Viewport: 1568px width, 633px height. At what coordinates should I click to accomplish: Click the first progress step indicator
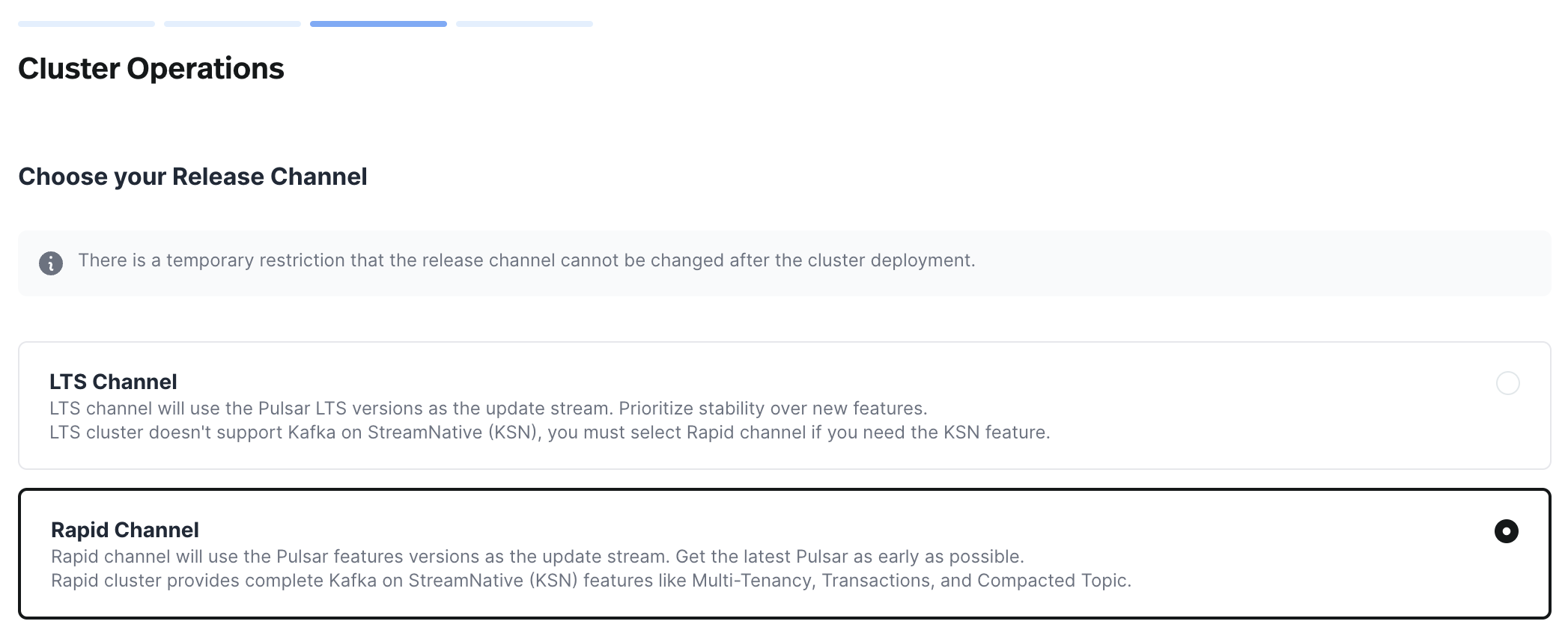coord(85,23)
